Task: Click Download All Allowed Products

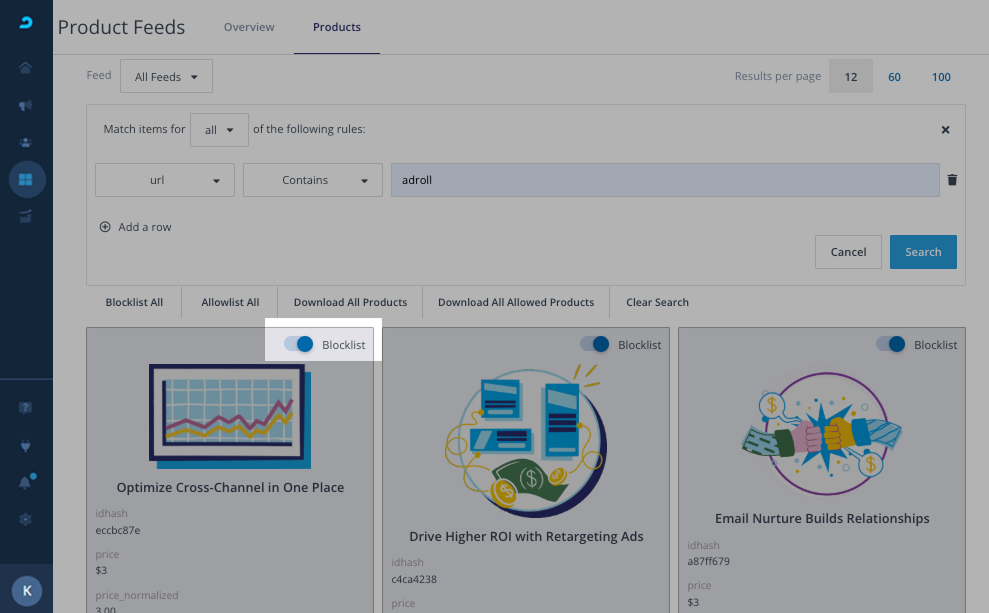Action: (515, 302)
